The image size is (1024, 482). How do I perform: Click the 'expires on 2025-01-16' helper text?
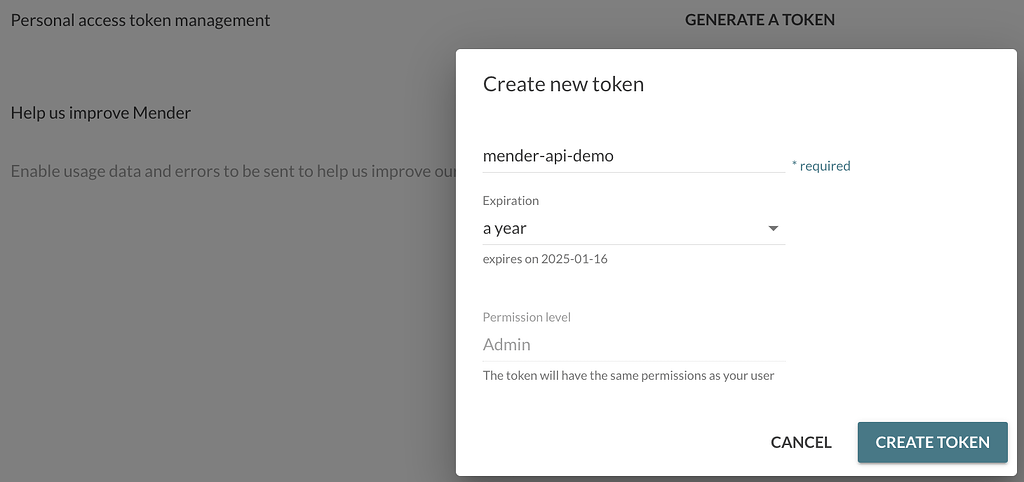(545, 260)
